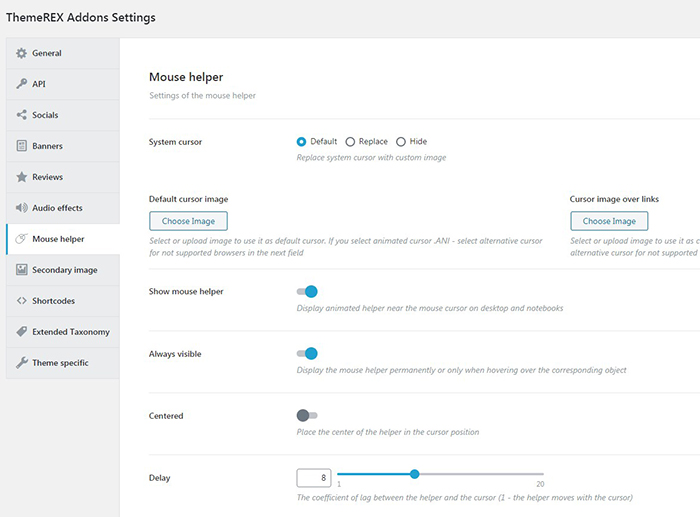Image resolution: width=700 pixels, height=517 pixels.
Task: Switch to Theme specific tab
Action: pos(63,363)
